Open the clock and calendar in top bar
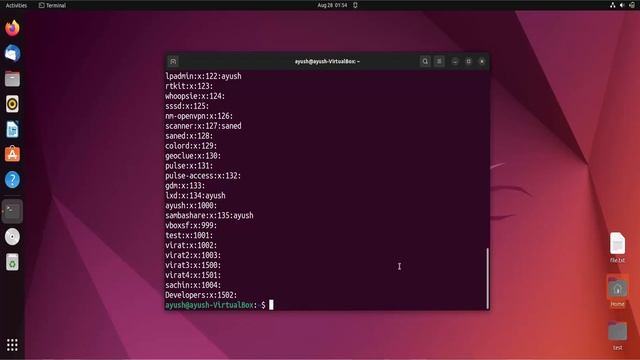Screen dimensions: 640x360 tap(332, 5)
